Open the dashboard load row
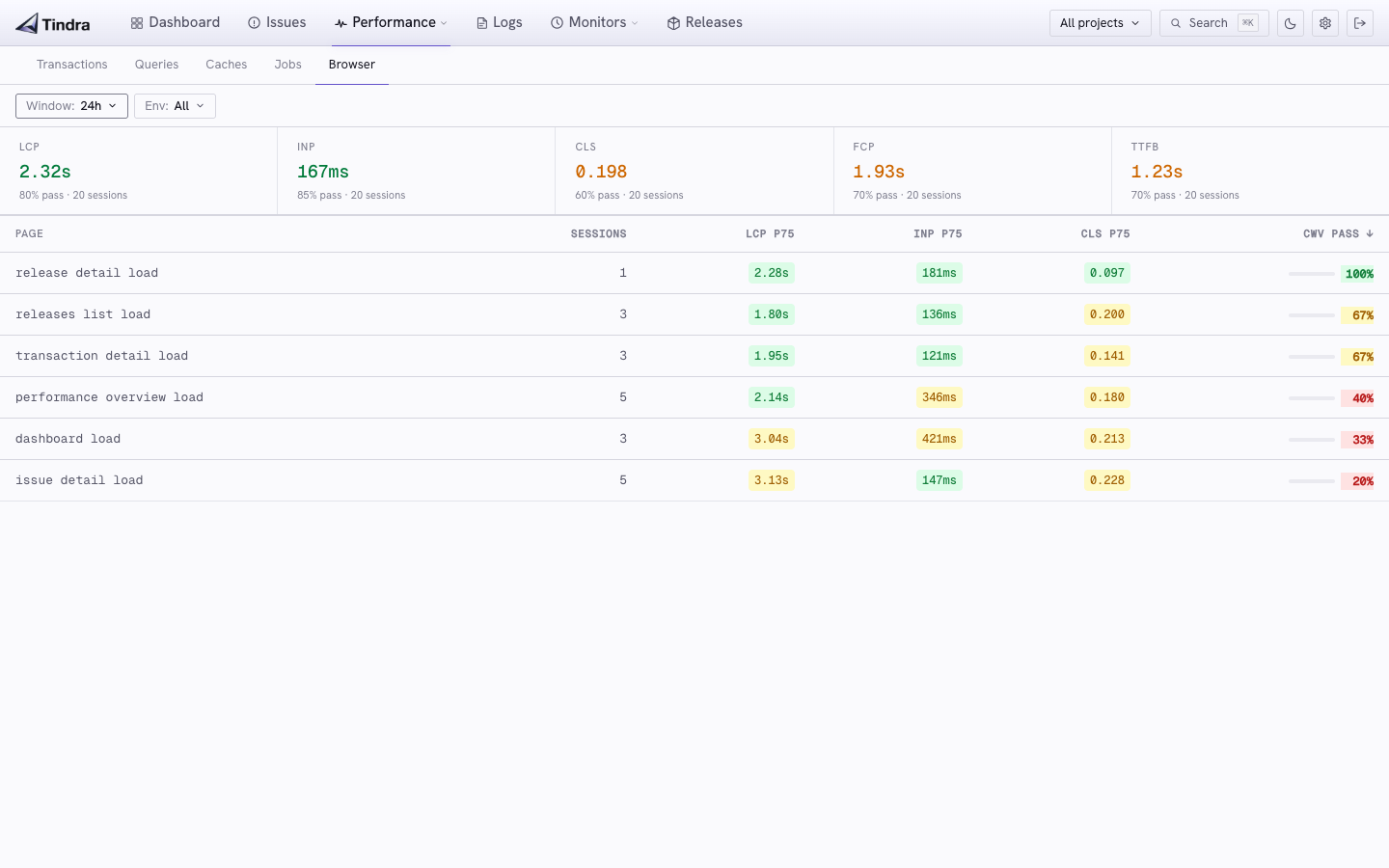The width and height of the screenshot is (1389, 868). [x=694, y=439]
